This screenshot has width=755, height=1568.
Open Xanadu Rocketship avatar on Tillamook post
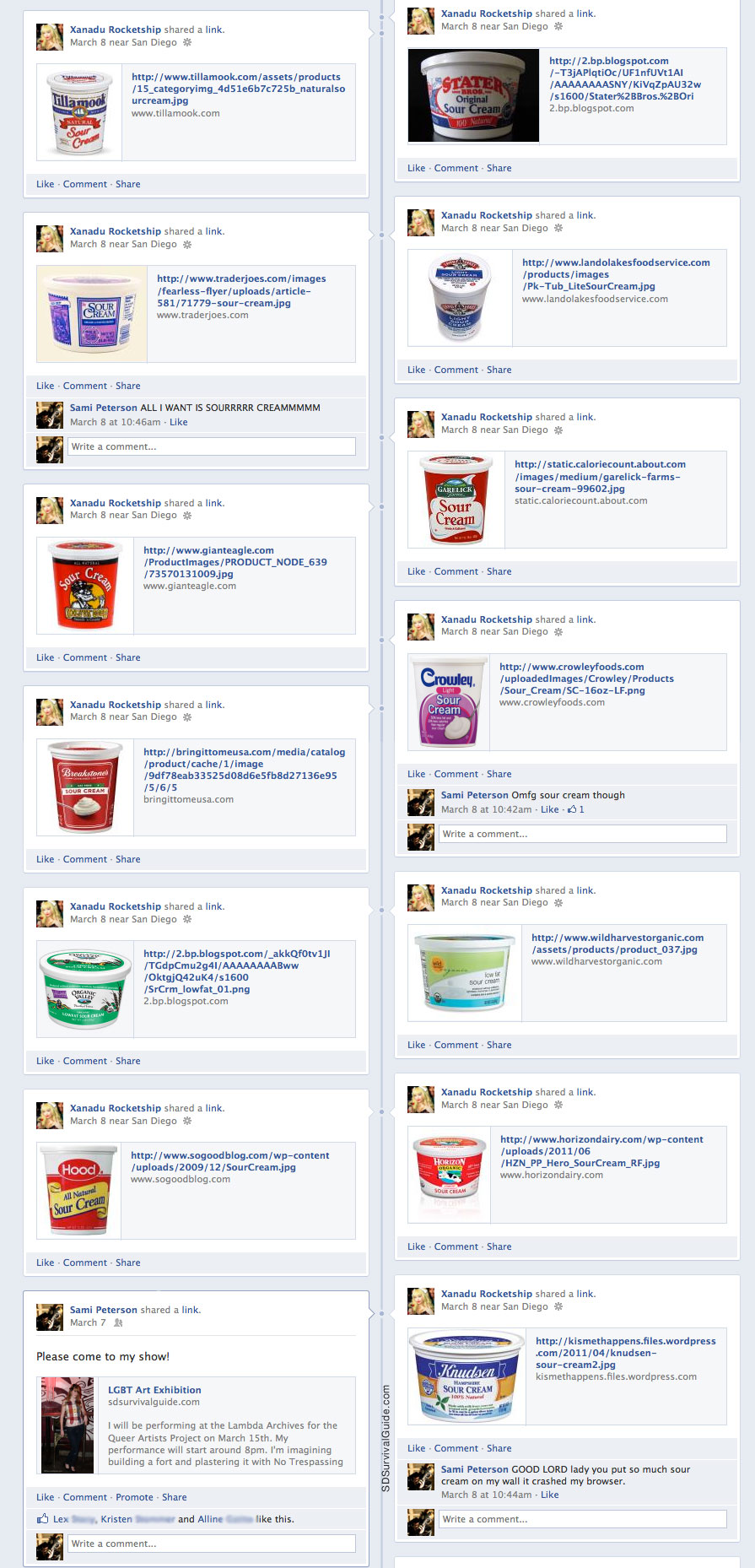50,37
